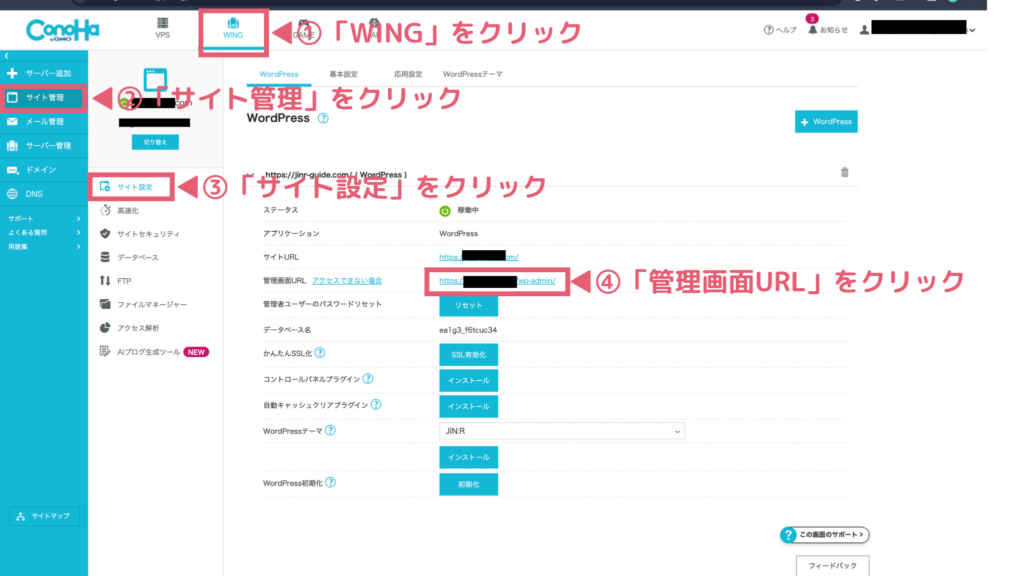
Task: Collapse the left sidebar chevron
Action: (7, 56)
